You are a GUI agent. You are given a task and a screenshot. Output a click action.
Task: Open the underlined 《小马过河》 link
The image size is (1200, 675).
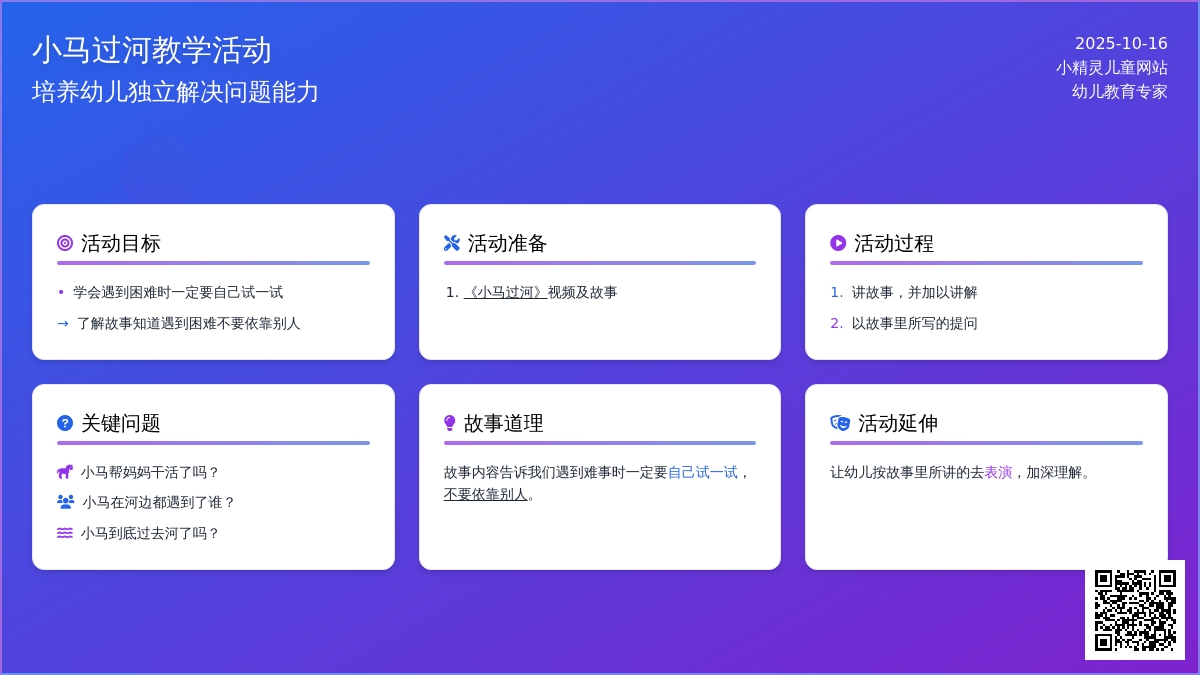[505, 292]
